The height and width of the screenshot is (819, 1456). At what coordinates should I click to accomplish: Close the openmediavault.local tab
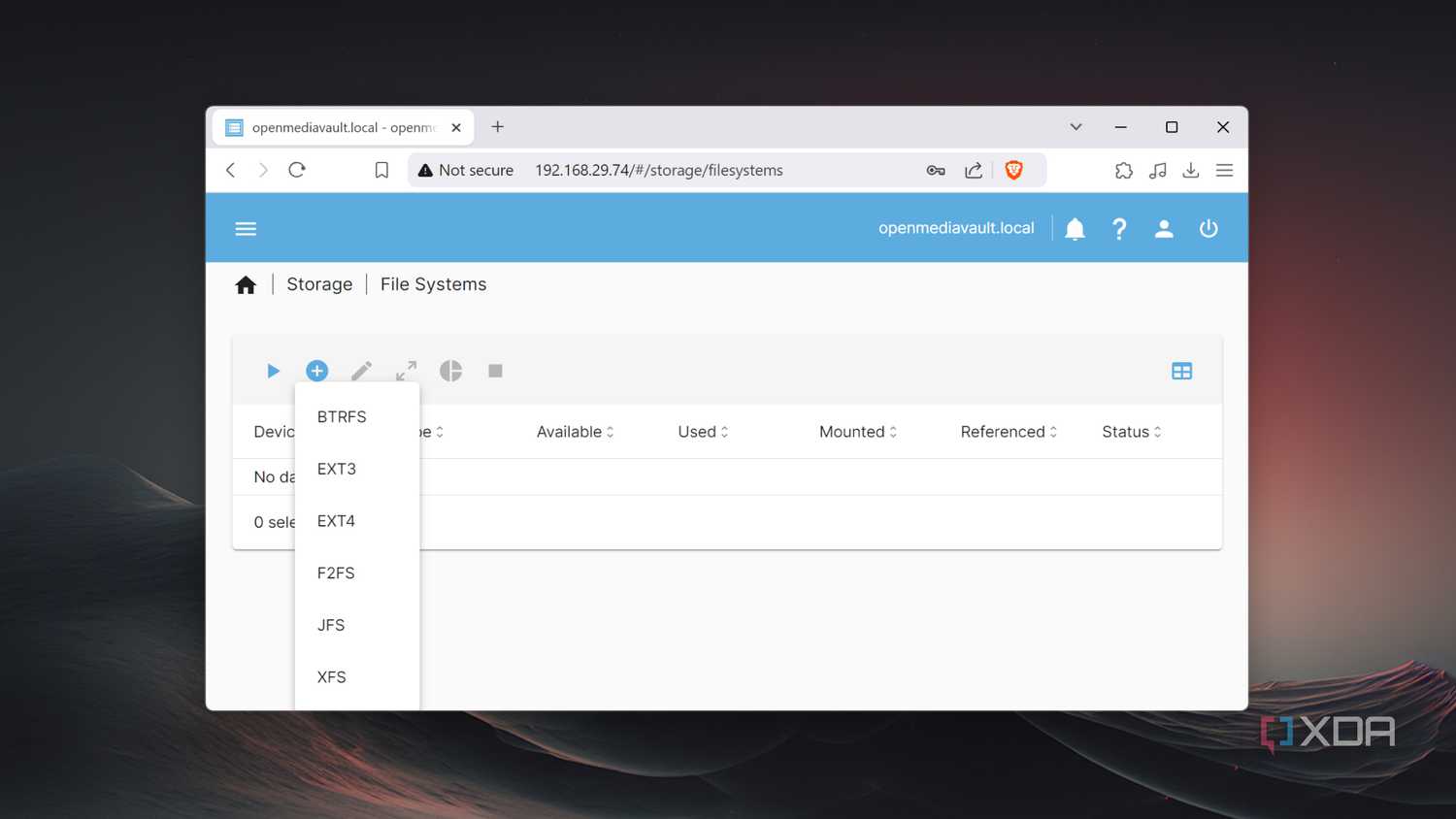[456, 127]
